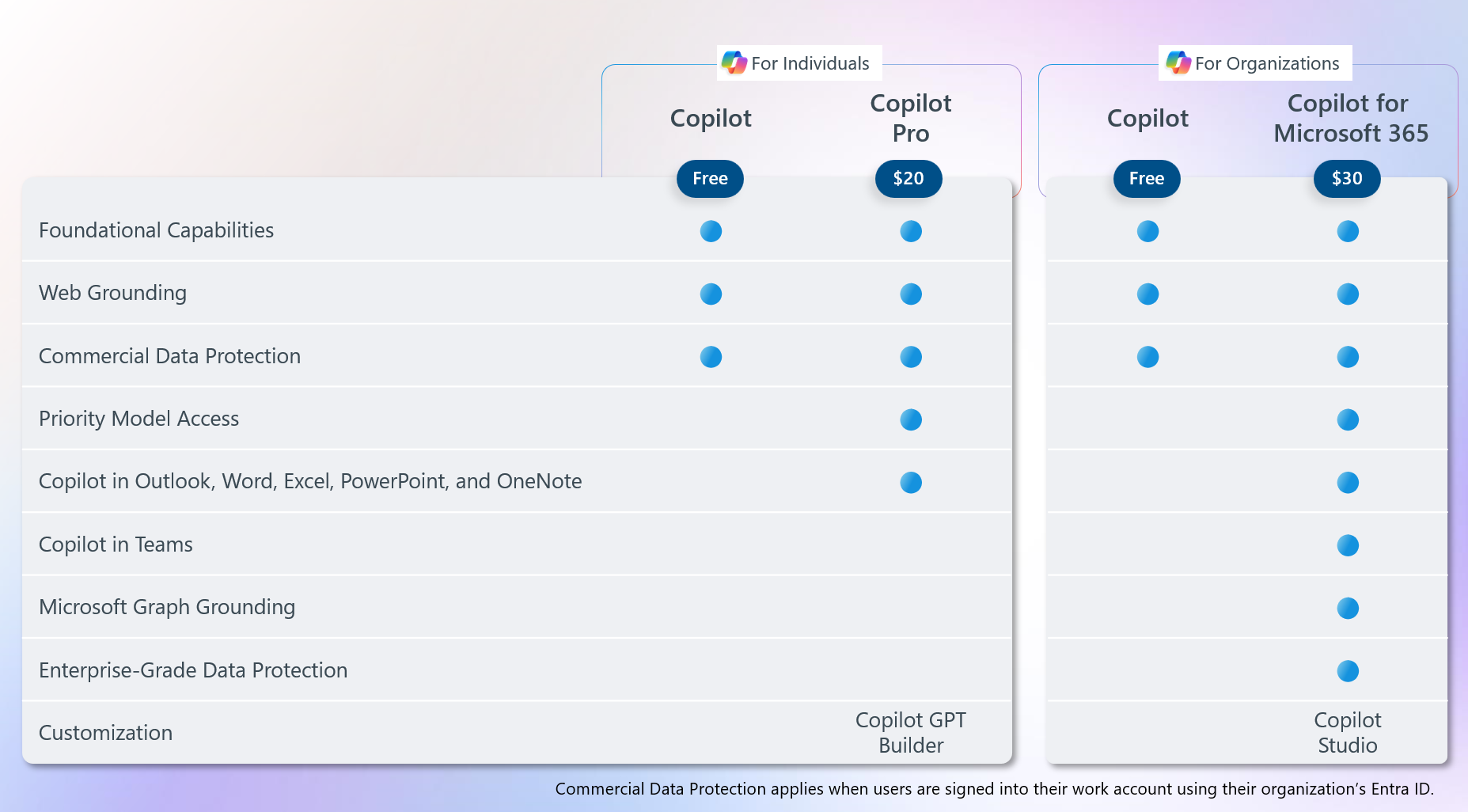Click the Commercial Data Protection footnote text
The image size is (1468, 812).
pos(994,789)
